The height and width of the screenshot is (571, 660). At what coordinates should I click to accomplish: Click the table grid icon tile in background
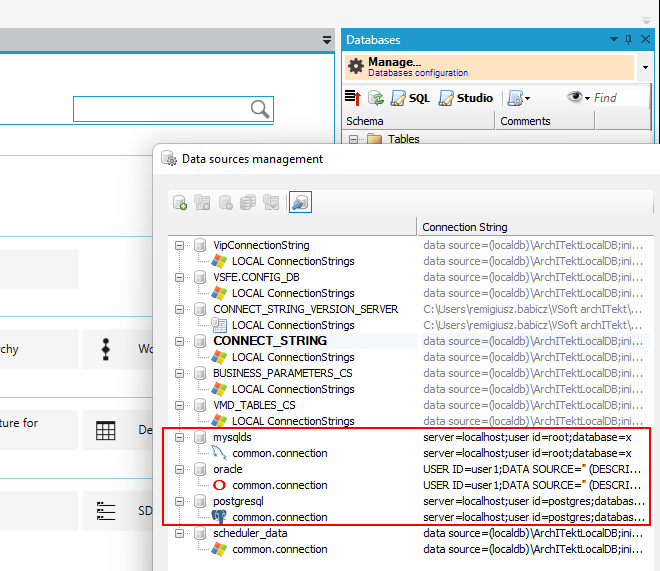[105, 430]
